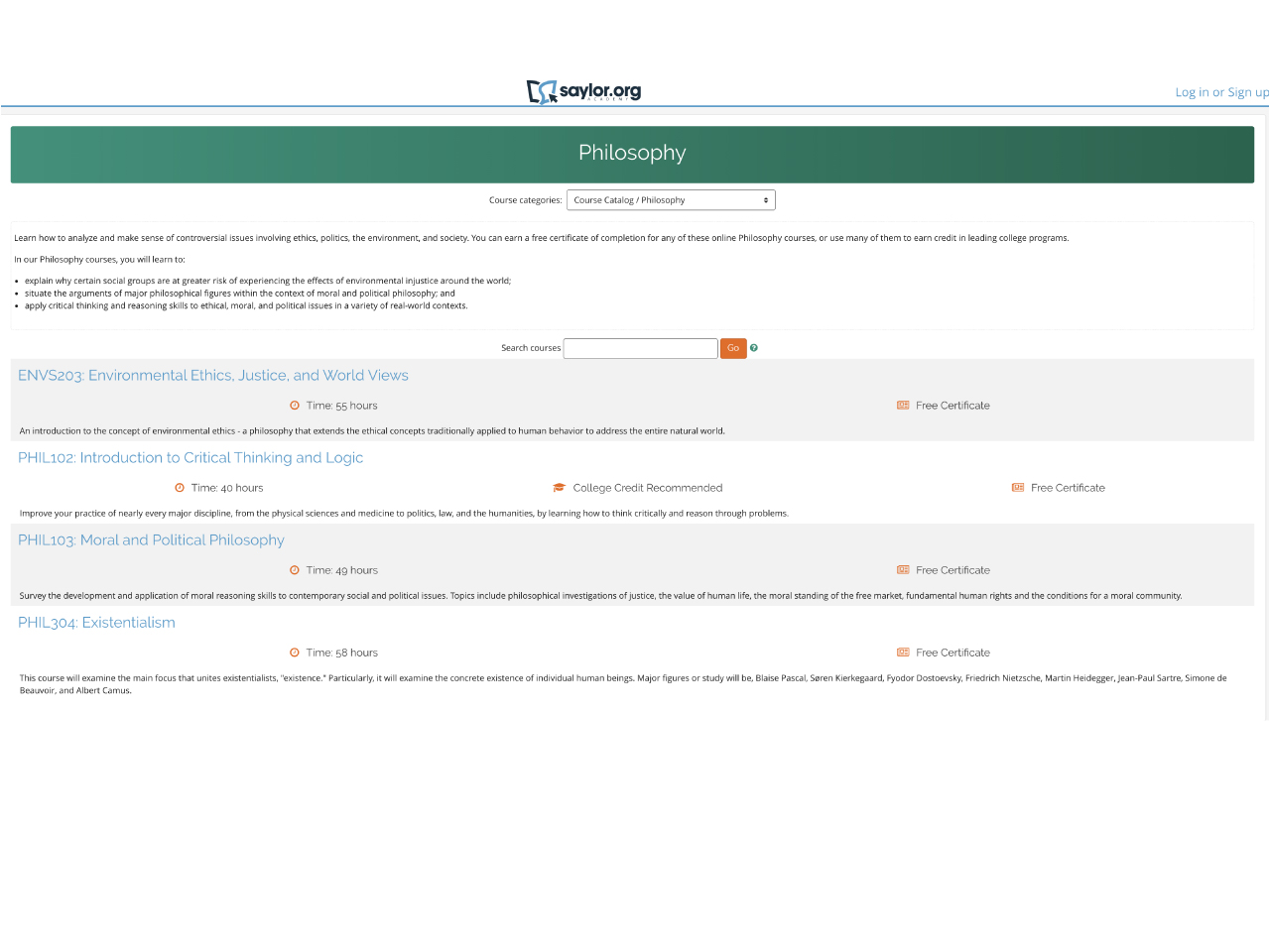Open ENVS203 Environmental Ethics course

[213, 375]
